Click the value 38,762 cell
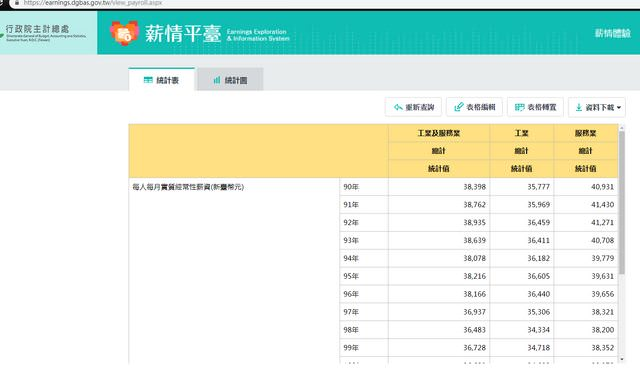Screen dimensions: 640x379 click(439, 204)
